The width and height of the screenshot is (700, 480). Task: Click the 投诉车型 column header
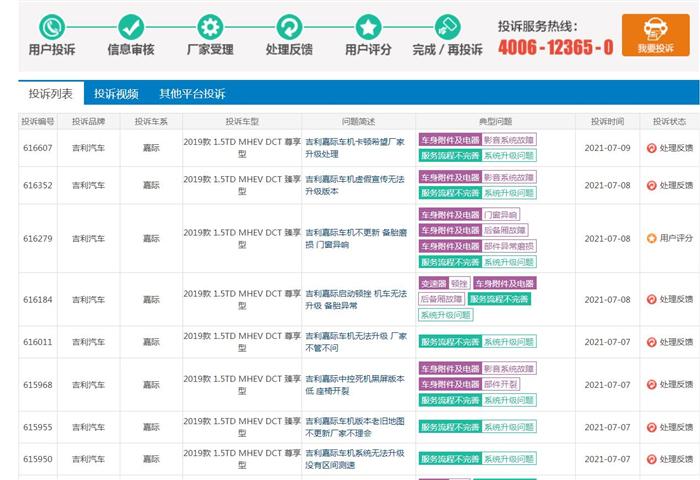(x=242, y=121)
